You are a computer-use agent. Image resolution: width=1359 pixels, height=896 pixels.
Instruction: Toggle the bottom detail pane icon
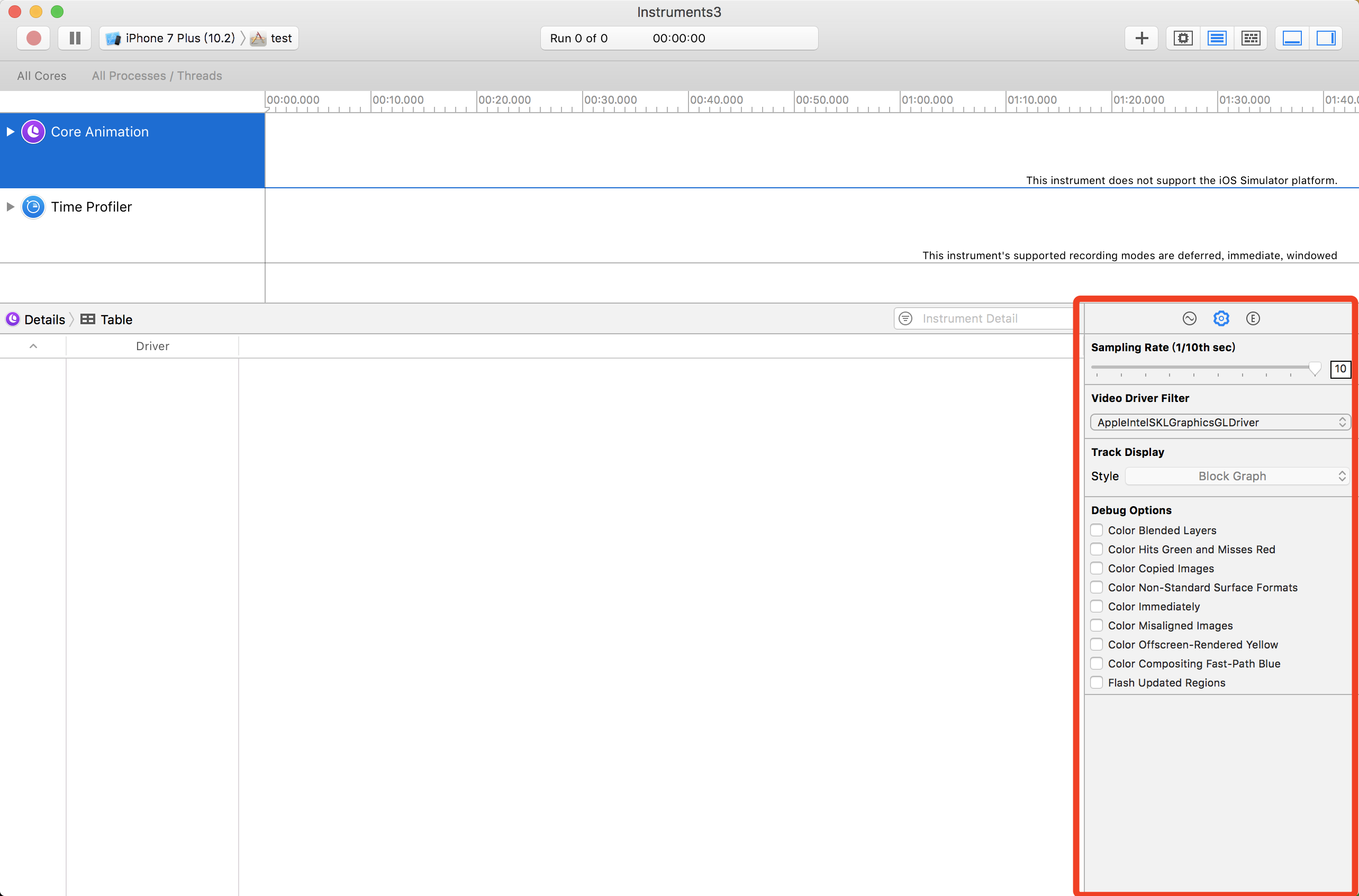(x=1292, y=38)
